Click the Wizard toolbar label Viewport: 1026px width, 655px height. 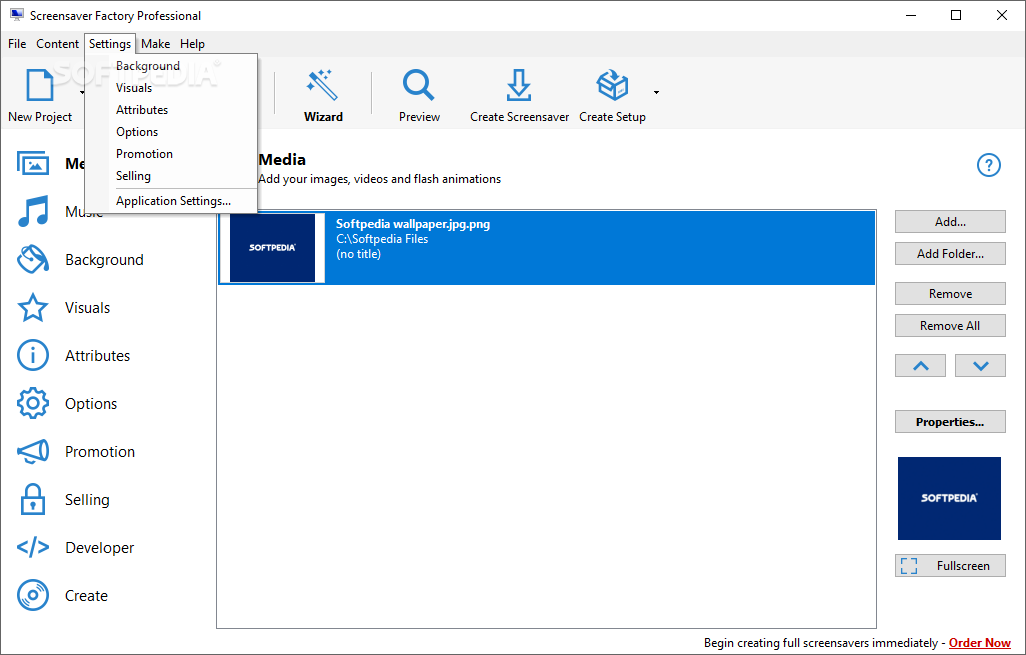(323, 116)
